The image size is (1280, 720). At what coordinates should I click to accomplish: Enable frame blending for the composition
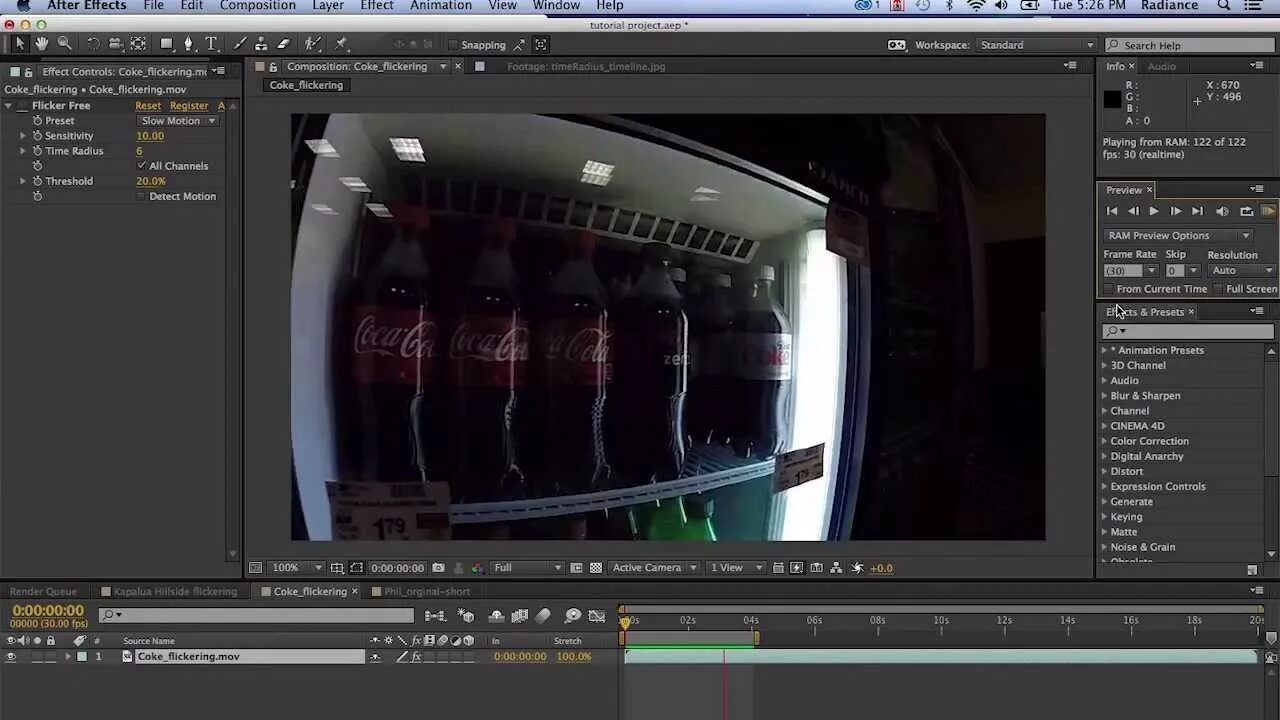pos(520,616)
